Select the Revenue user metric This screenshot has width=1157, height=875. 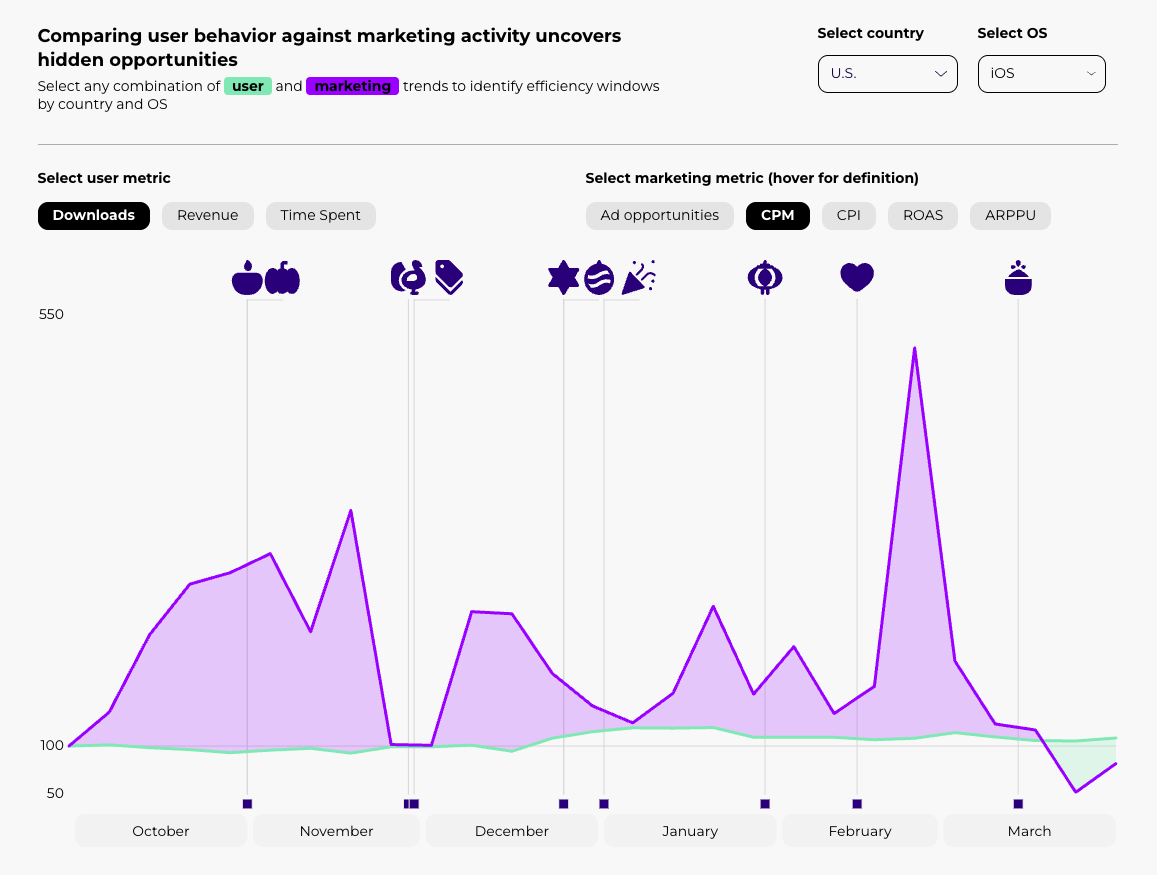click(x=208, y=215)
